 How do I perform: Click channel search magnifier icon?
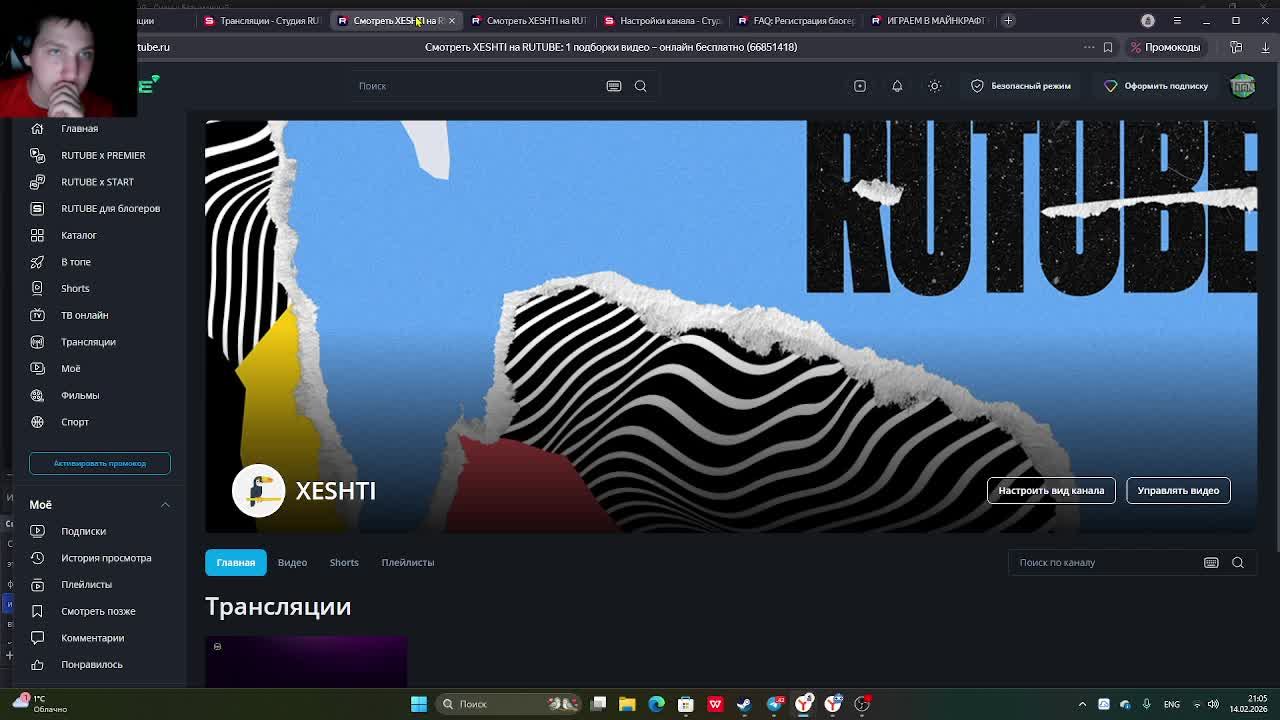pos(1237,562)
